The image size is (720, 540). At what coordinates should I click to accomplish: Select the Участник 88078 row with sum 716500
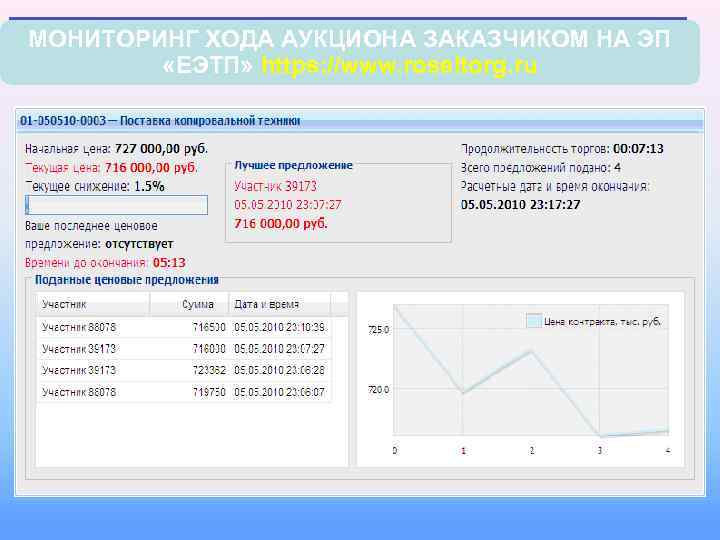pos(184,327)
